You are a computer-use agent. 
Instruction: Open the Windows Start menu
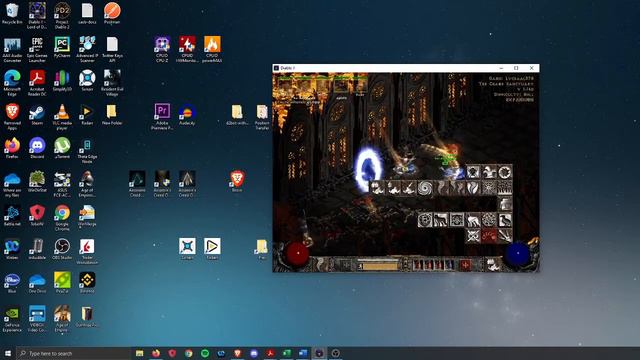coord(8,353)
